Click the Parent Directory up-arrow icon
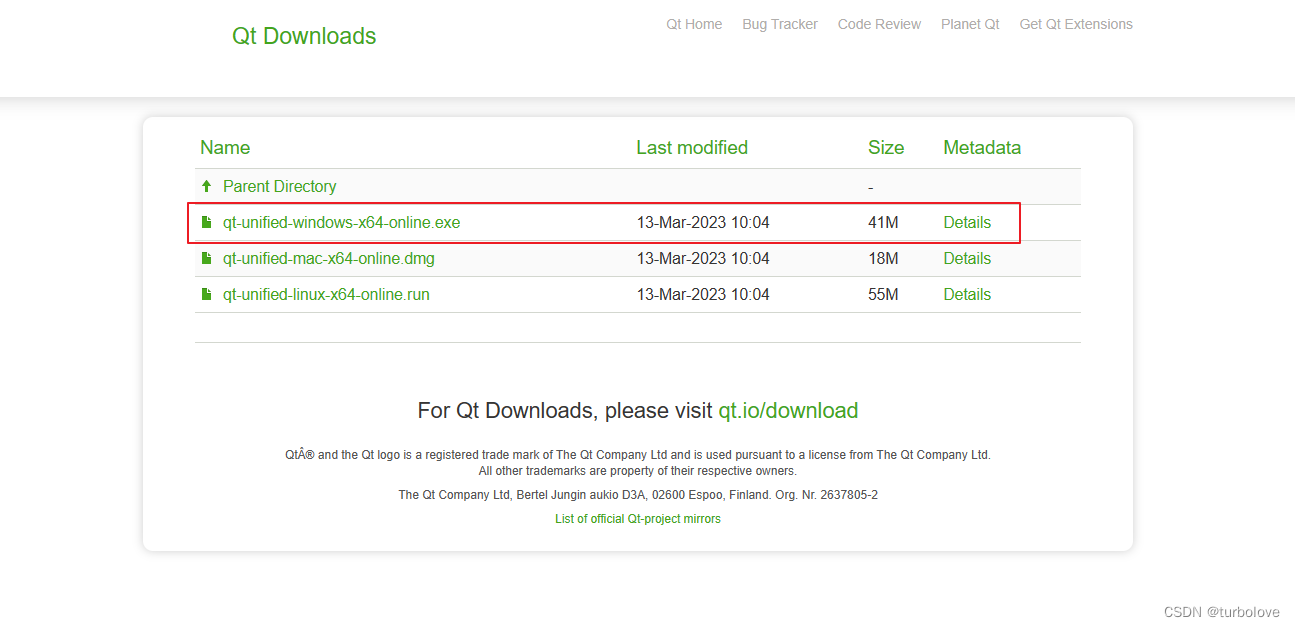Screen dimensions: 1295x627 [x=206, y=186]
